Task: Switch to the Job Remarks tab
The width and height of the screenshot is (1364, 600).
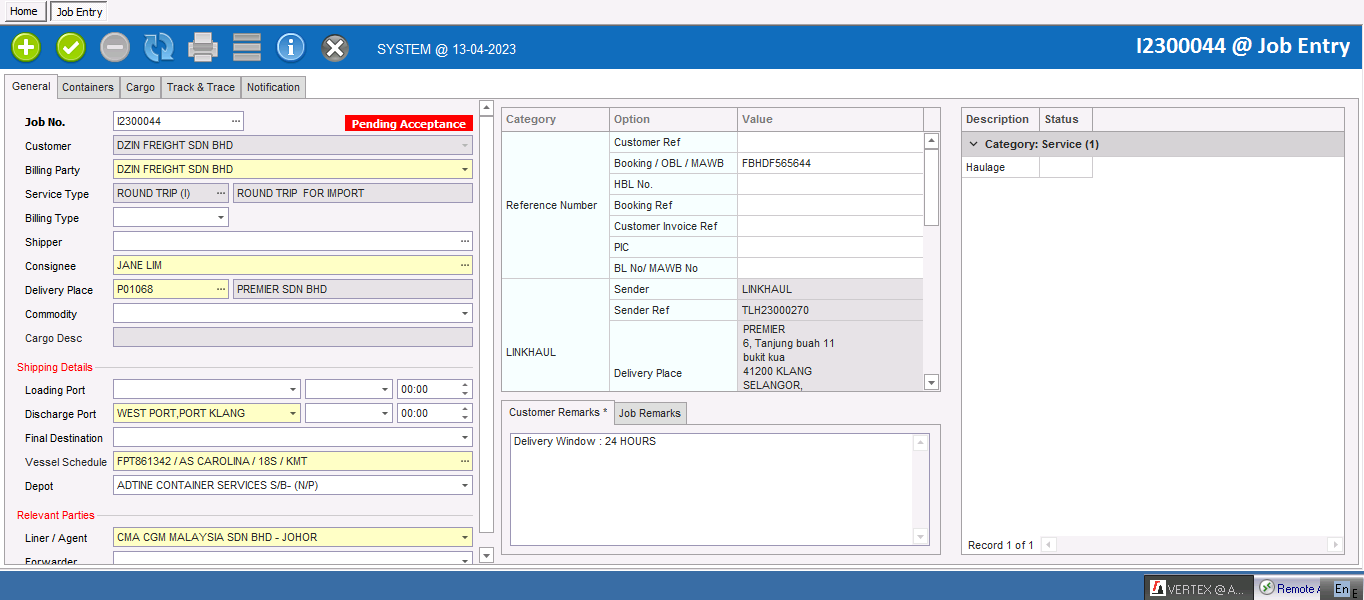Action: (650, 413)
